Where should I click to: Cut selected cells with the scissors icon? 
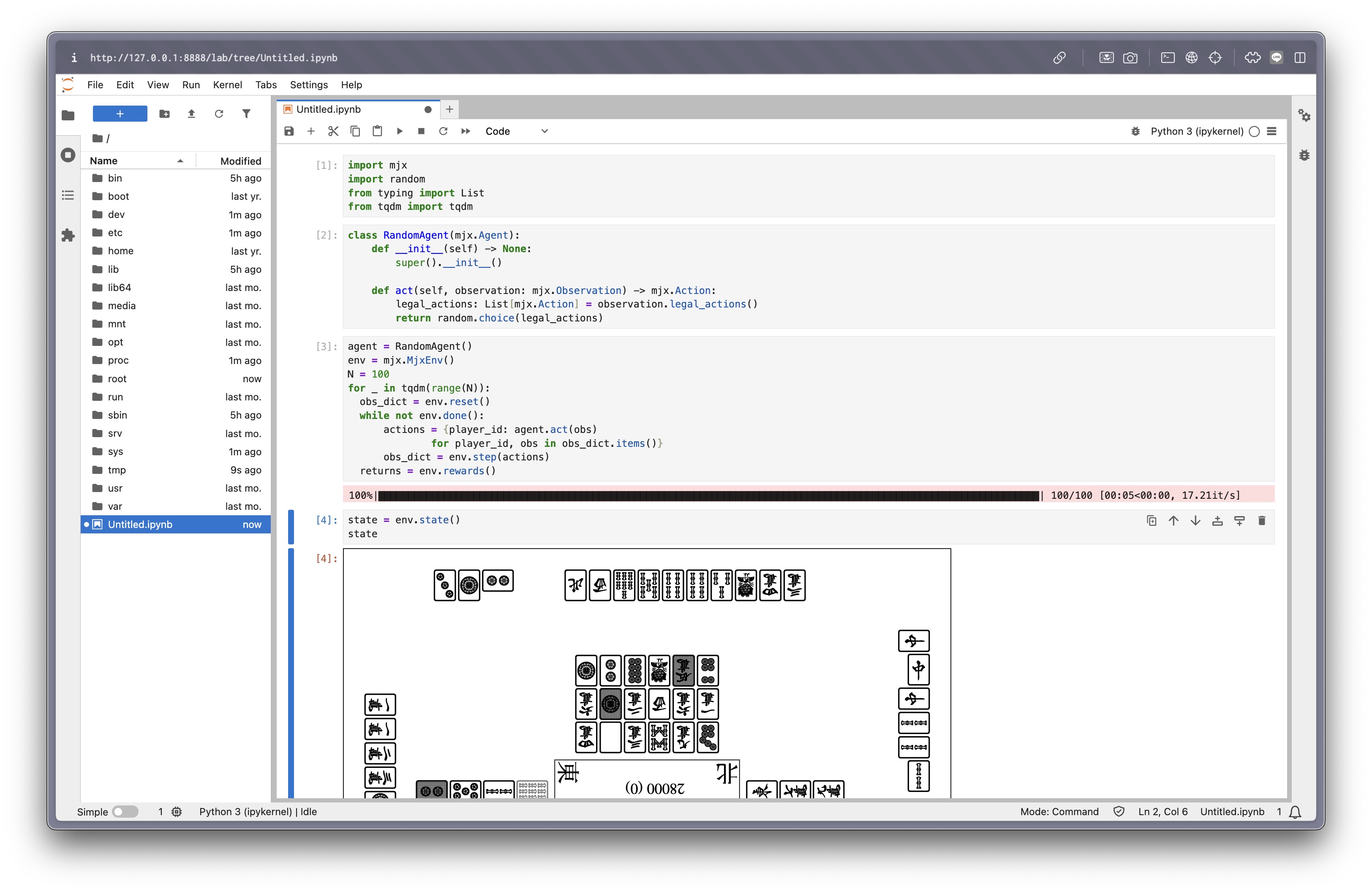333,131
